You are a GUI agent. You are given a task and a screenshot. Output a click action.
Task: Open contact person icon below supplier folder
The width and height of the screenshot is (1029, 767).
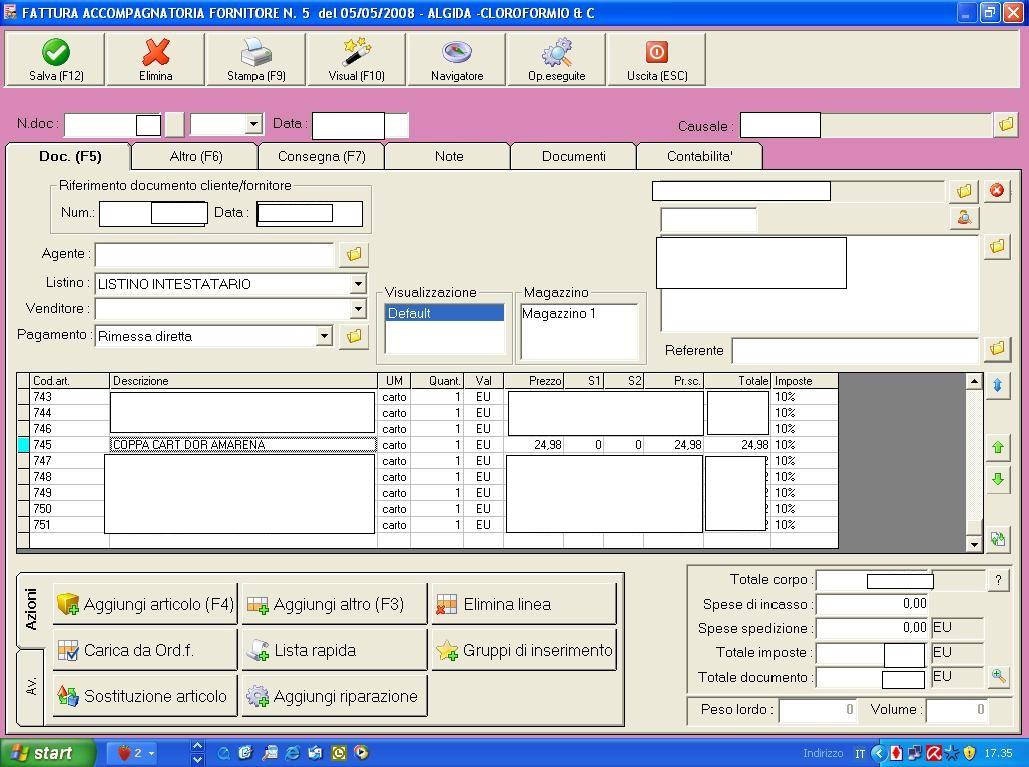coord(964,217)
